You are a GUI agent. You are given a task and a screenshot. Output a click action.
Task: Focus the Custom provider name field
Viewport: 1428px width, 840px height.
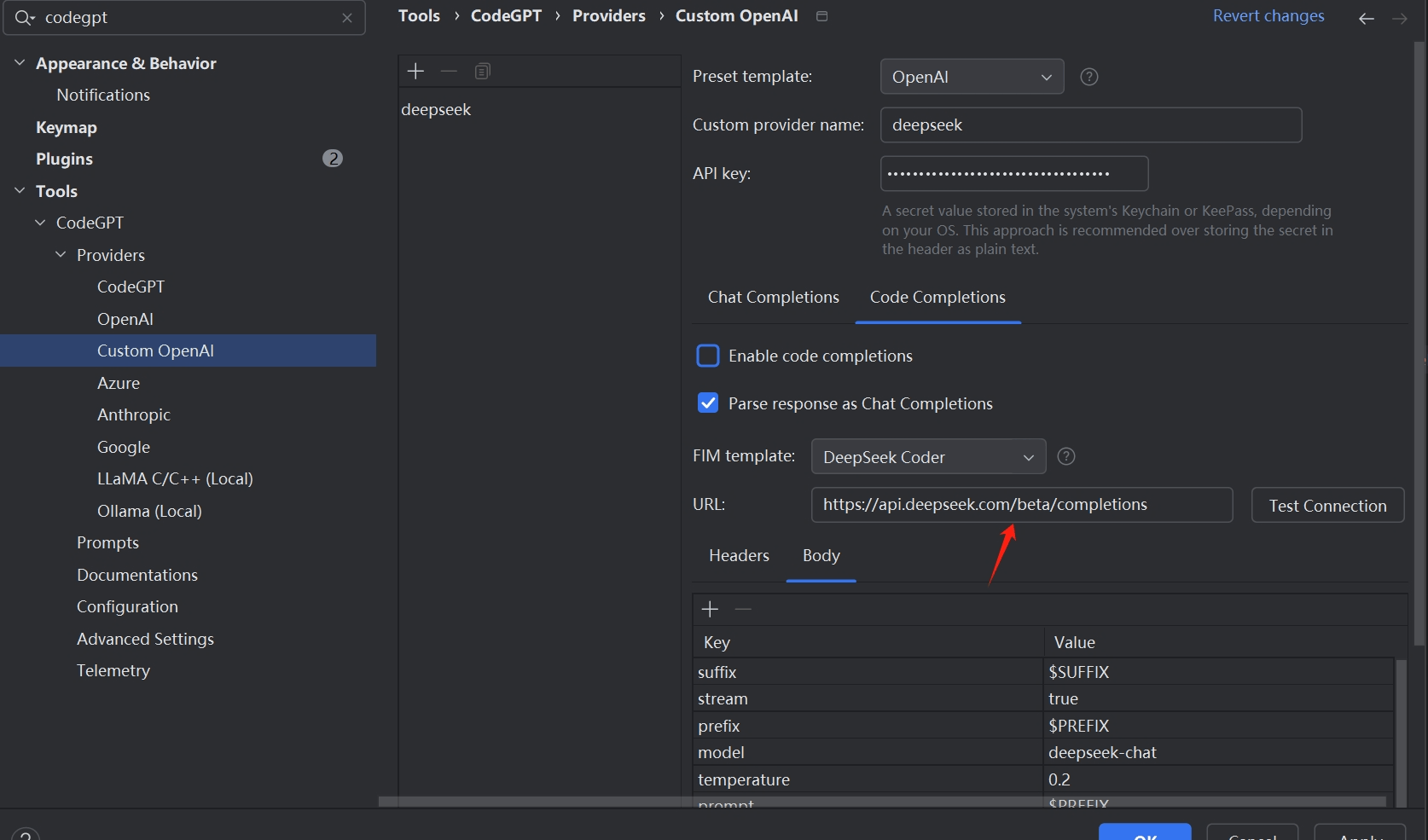tap(1091, 125)
